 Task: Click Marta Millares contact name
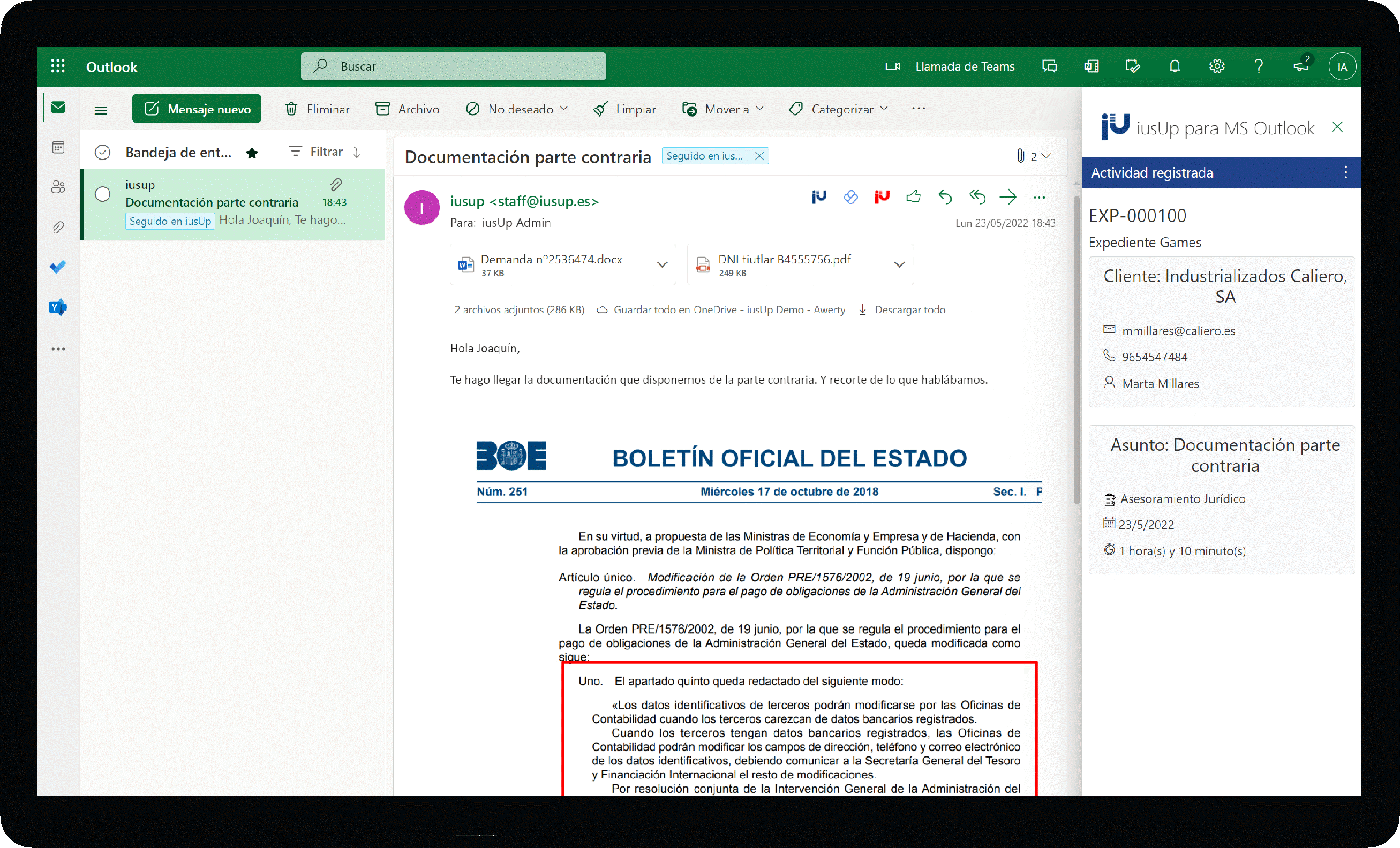1160,383
